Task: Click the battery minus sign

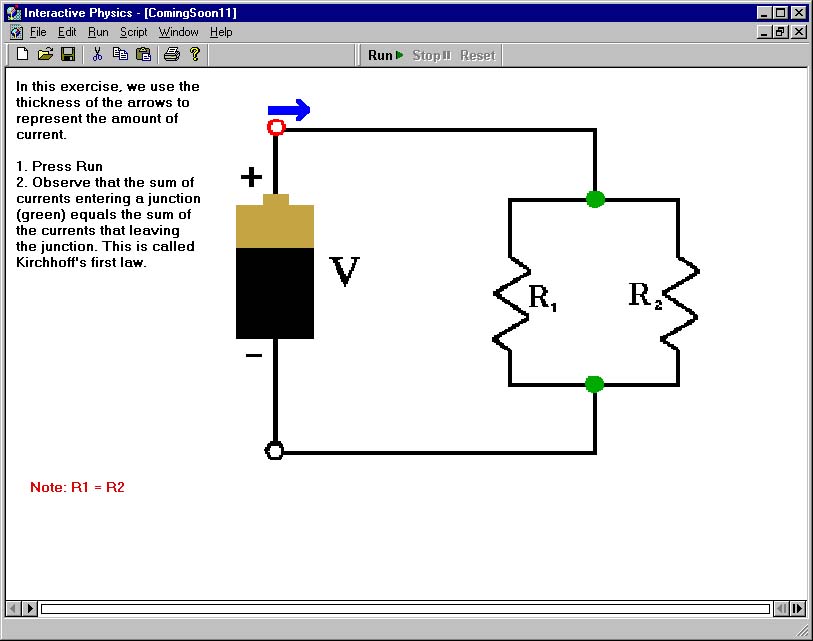Action: tap(254, 355)
